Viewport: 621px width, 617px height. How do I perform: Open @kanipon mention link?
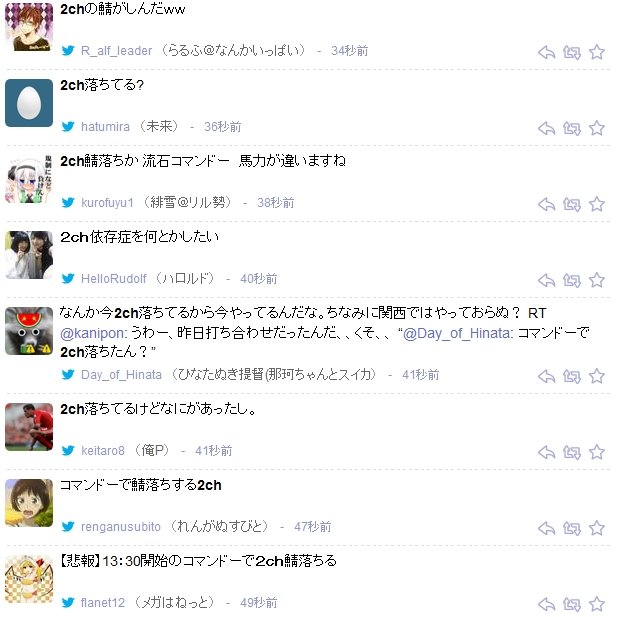coord(93,333)
